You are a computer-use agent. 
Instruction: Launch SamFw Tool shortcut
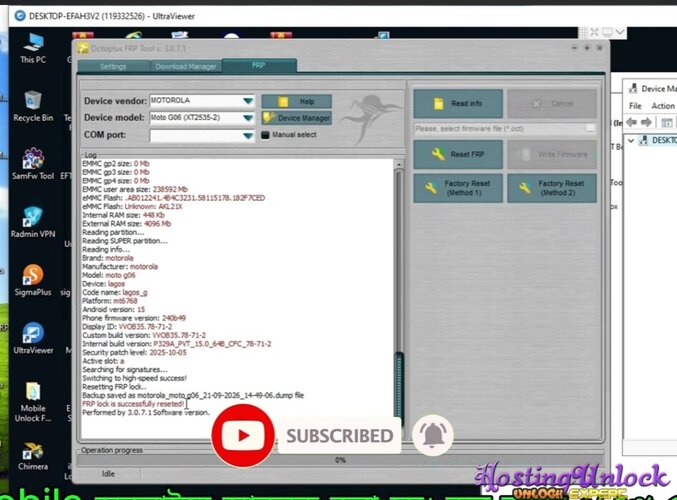33,164
